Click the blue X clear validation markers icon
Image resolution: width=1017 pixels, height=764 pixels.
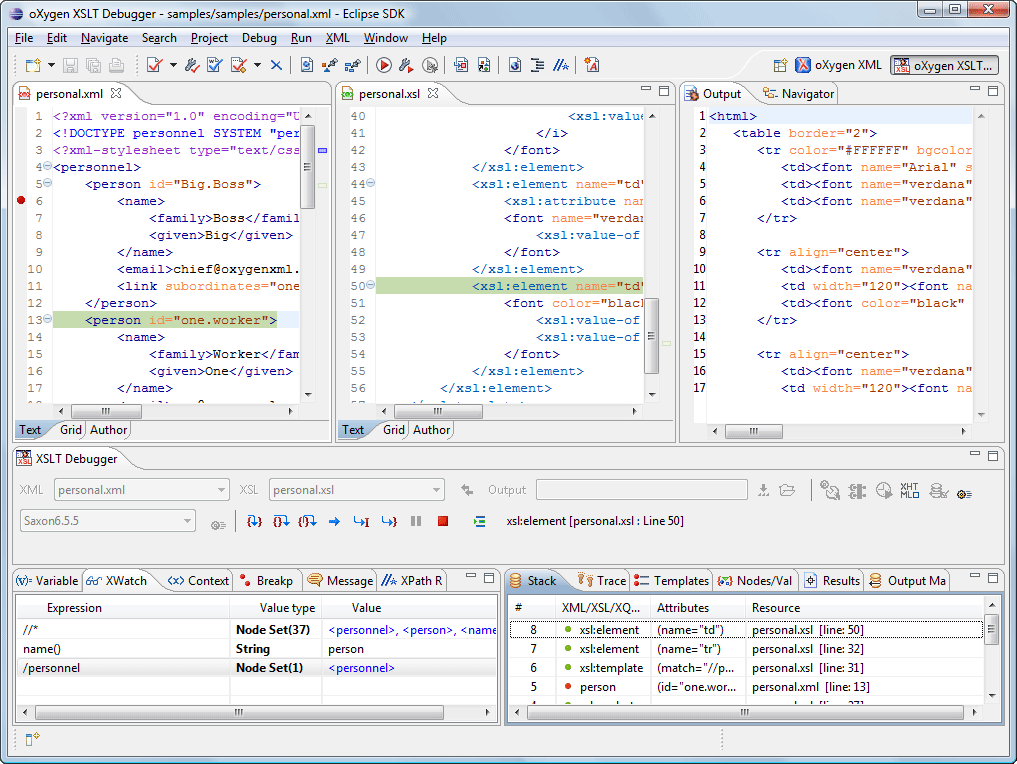pos(276,65)
